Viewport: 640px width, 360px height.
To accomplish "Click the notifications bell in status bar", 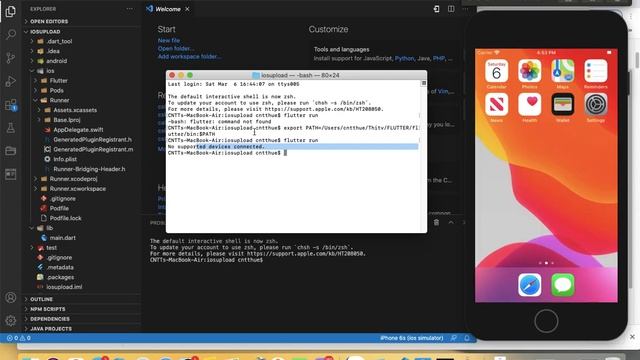I will click(467, 338).
